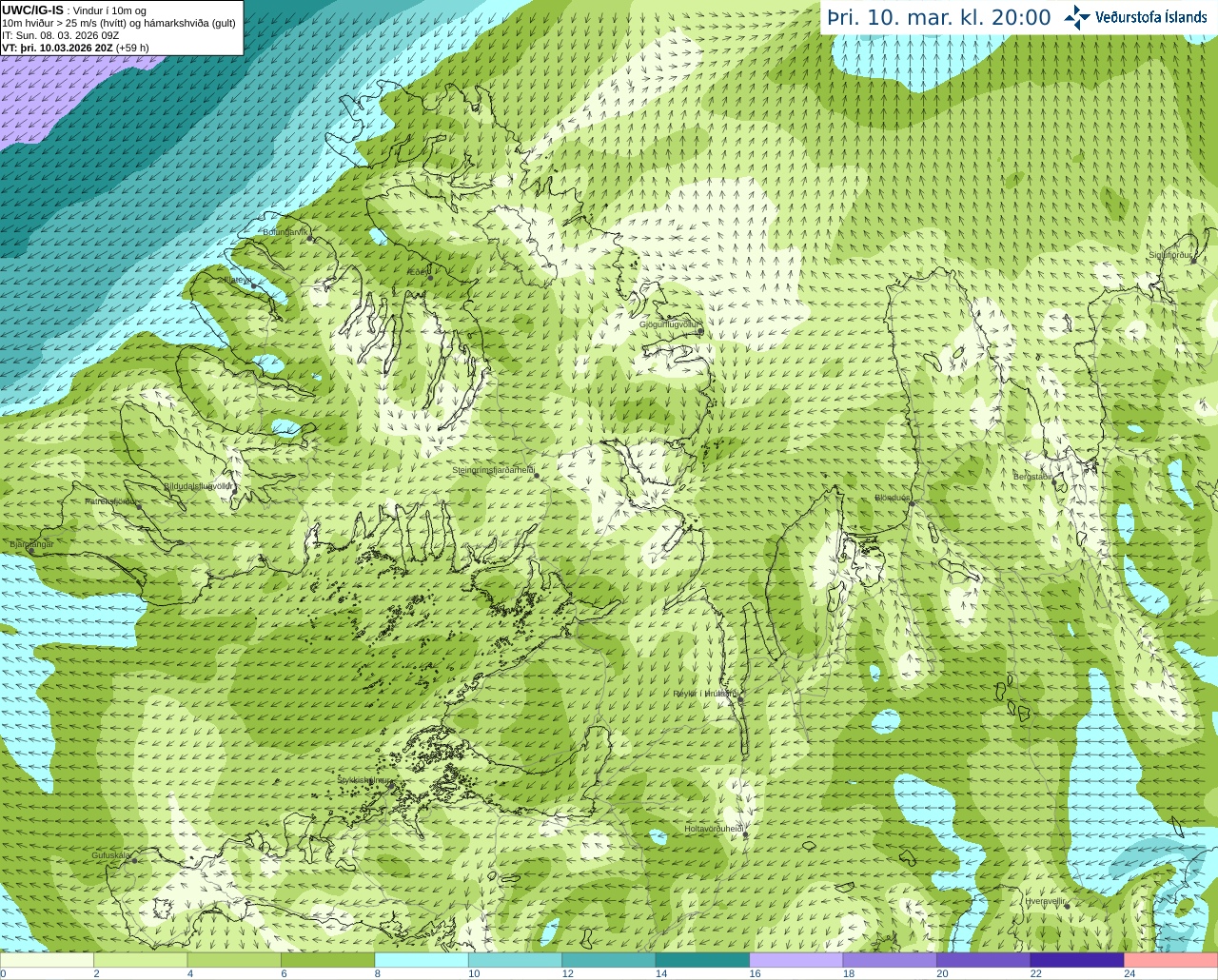Viewport: 1218px width, 980px height.
Task: Click the legend scale value 22
Action: (1036, 973)
